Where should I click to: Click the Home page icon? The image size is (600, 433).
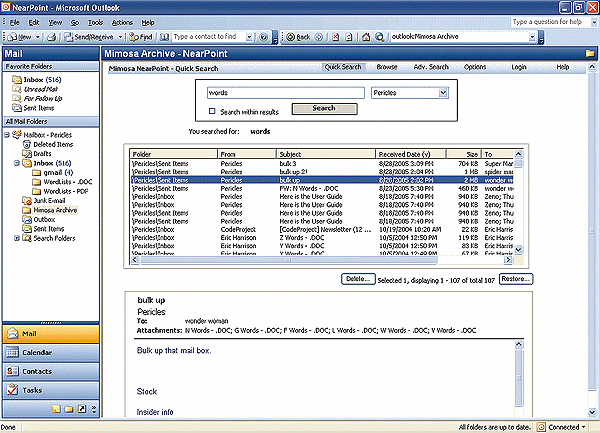[366, 37]
